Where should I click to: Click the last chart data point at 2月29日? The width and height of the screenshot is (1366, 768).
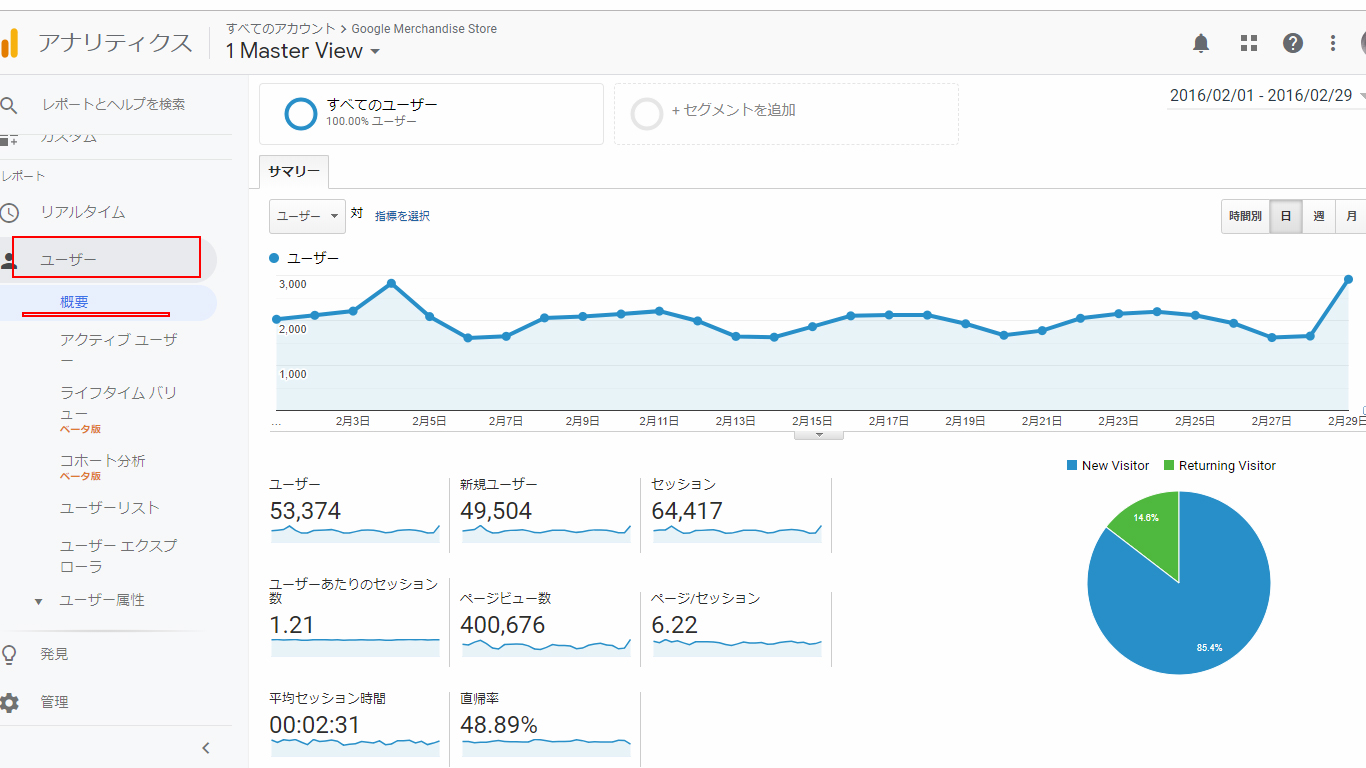(x=1348, y=279)
